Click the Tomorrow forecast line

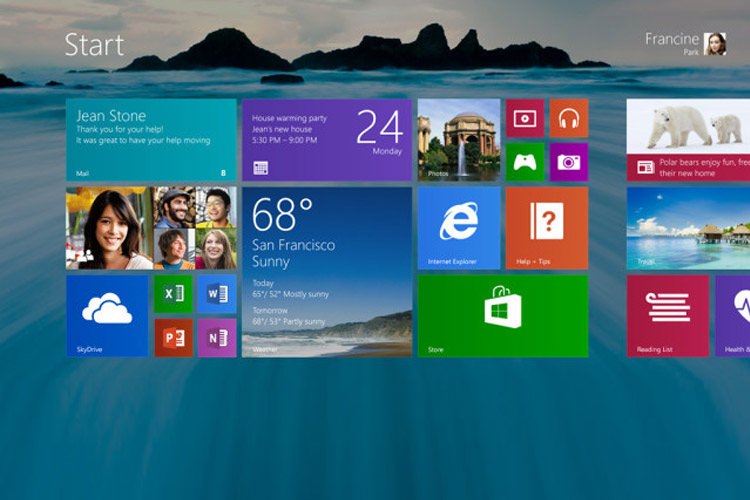click(x=288, y=316)
